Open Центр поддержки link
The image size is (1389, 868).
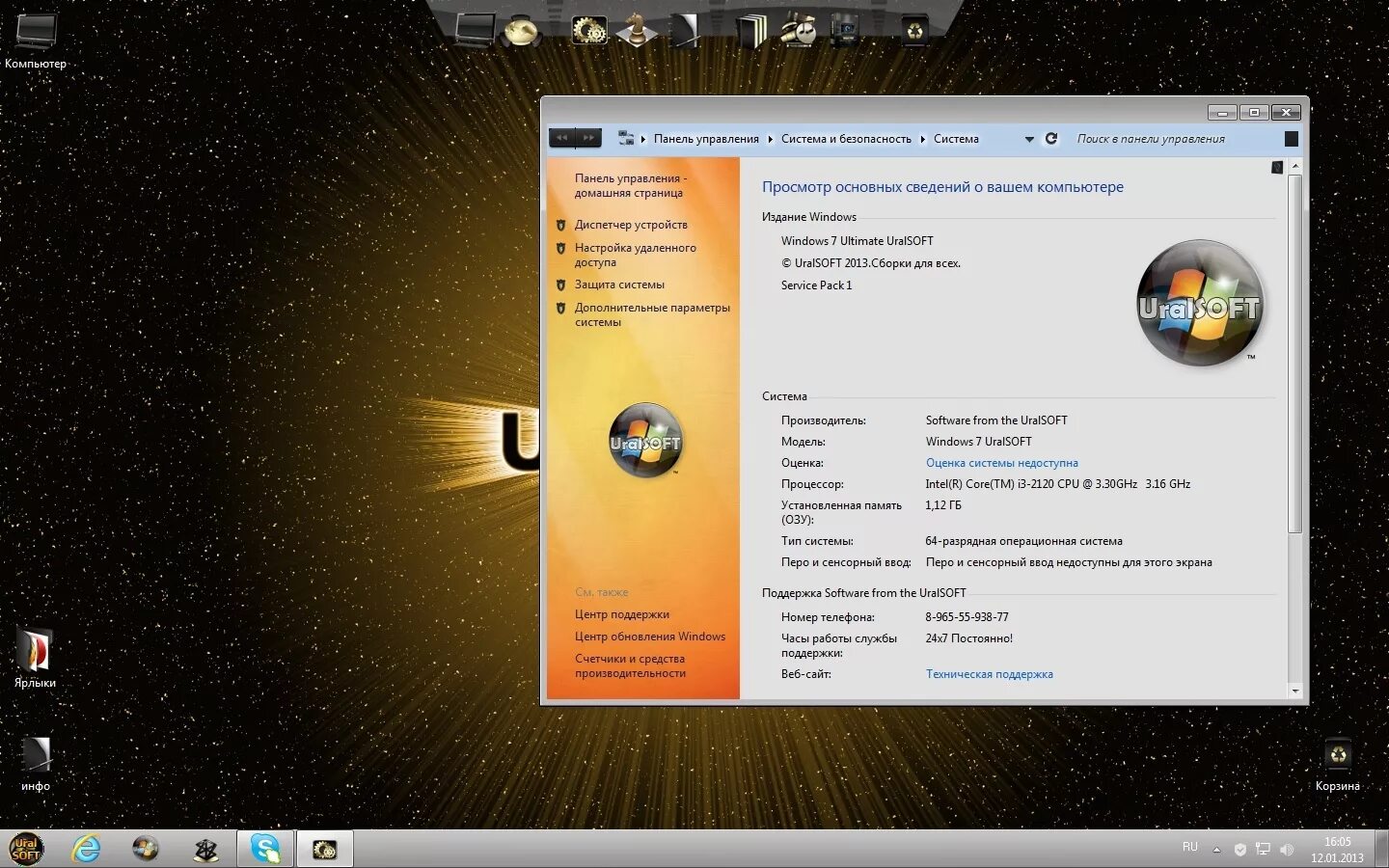point(622,614)
